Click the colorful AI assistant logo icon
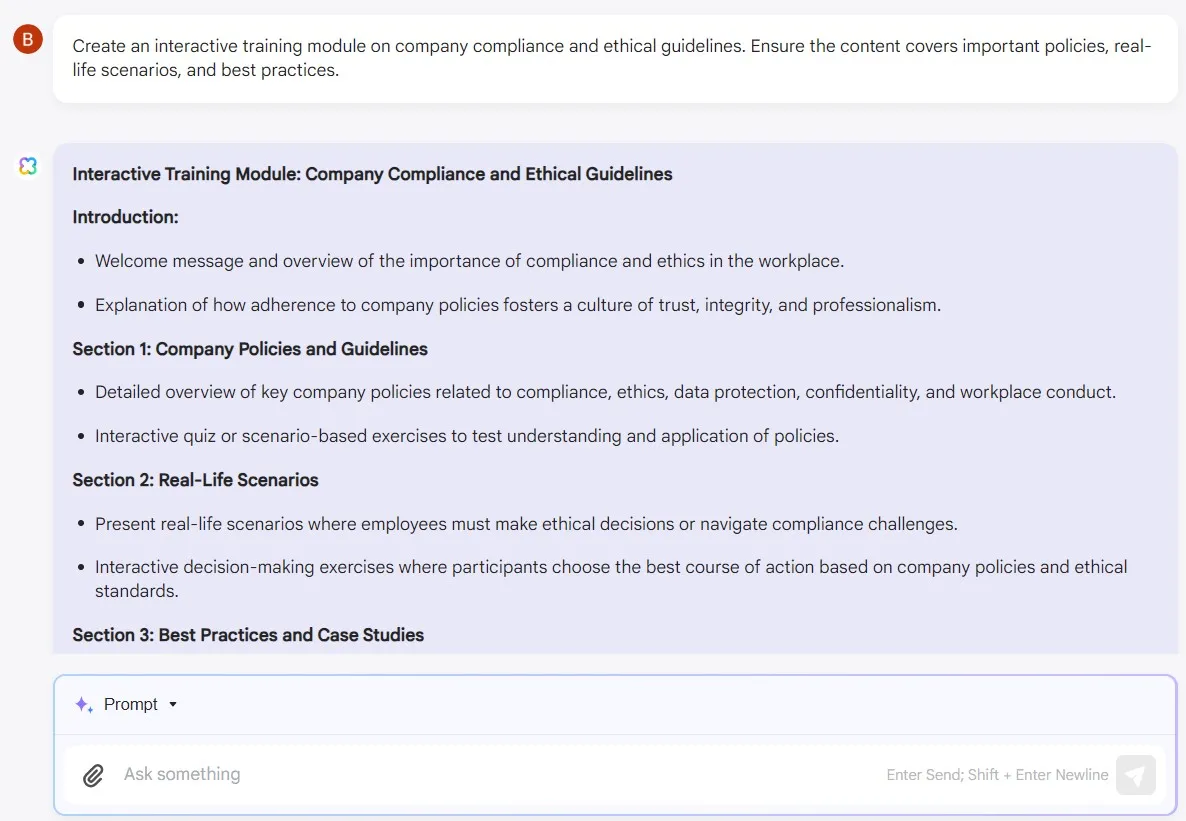 coord(28,166)
